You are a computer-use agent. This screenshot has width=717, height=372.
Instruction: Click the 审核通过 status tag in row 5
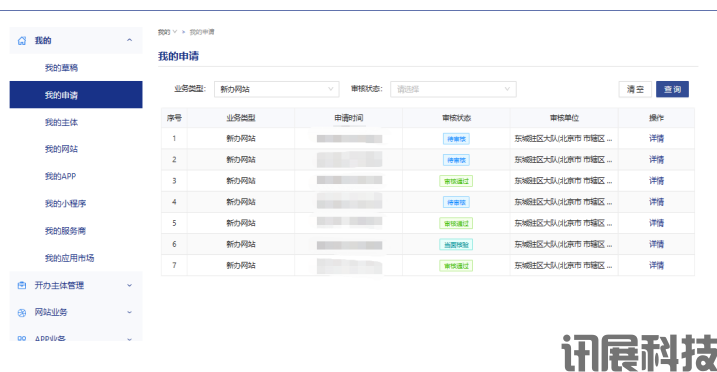pos(456,223)
